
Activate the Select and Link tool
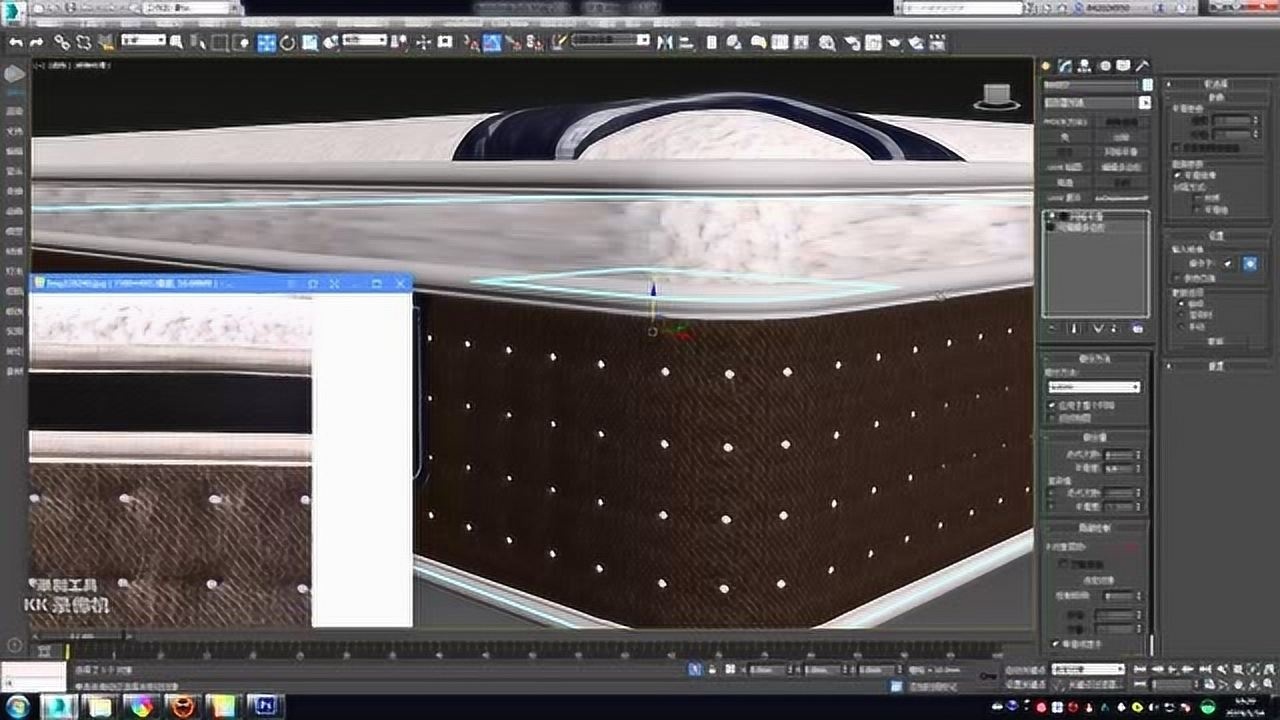62,42
